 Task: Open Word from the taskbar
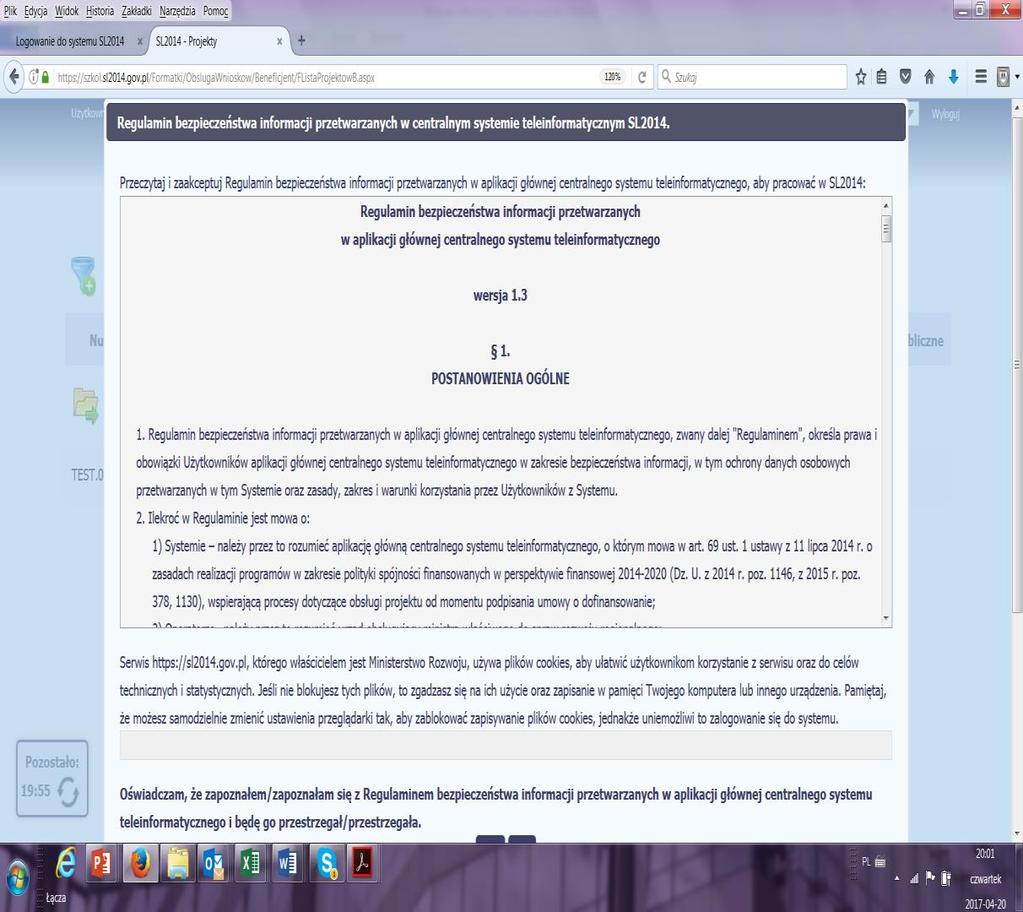288,864
